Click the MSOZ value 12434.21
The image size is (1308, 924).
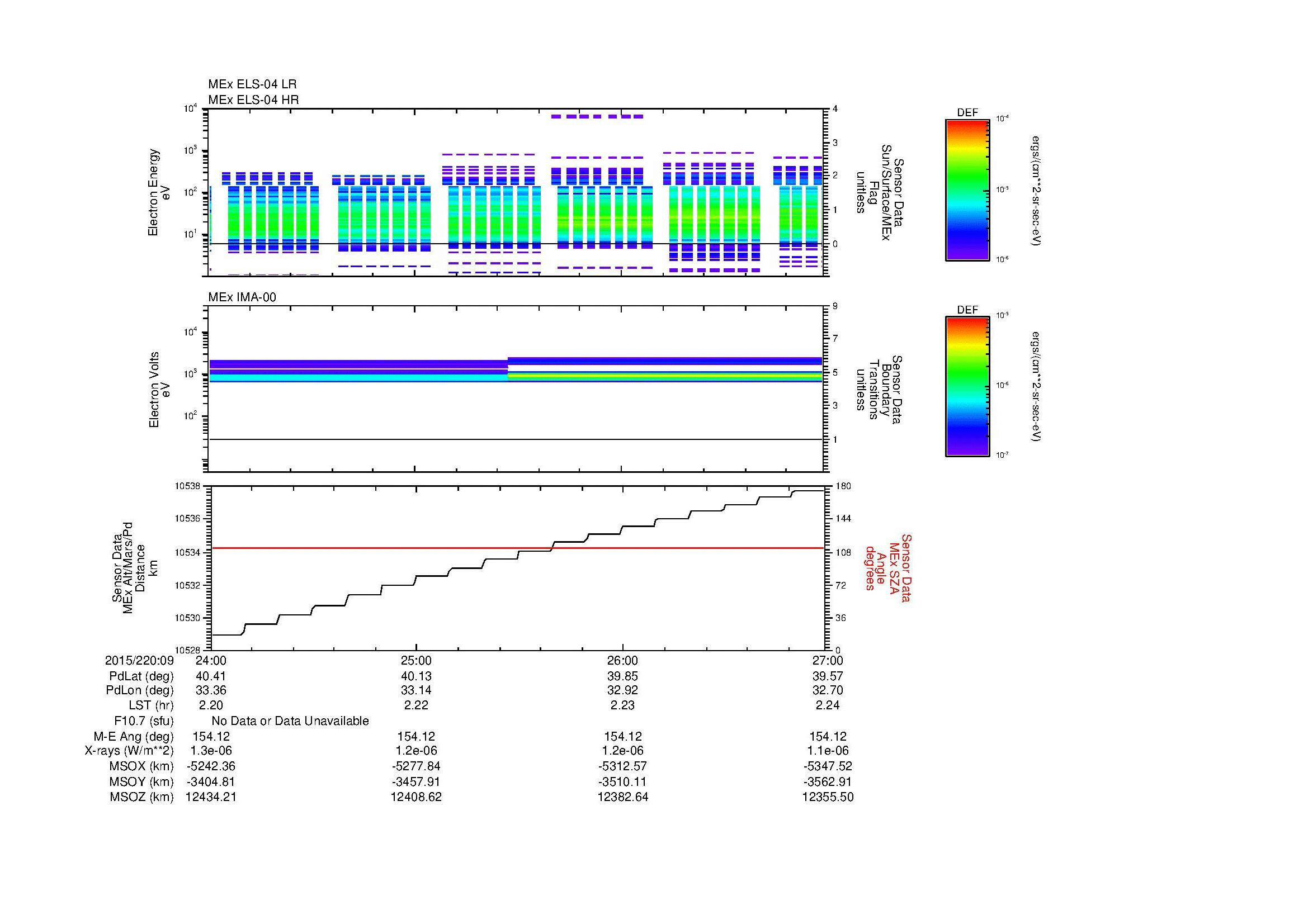tap(211, 797)
